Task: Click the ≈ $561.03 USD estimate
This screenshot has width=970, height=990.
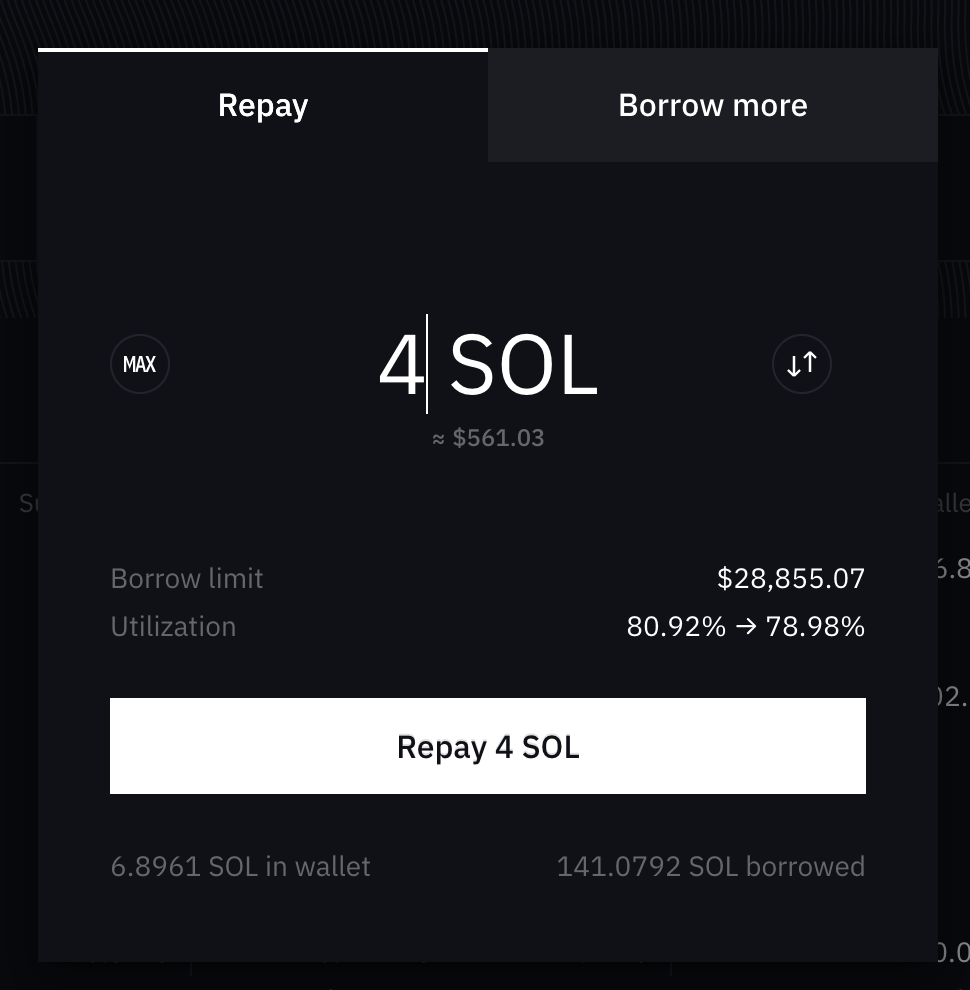Action: pos(488,438)
